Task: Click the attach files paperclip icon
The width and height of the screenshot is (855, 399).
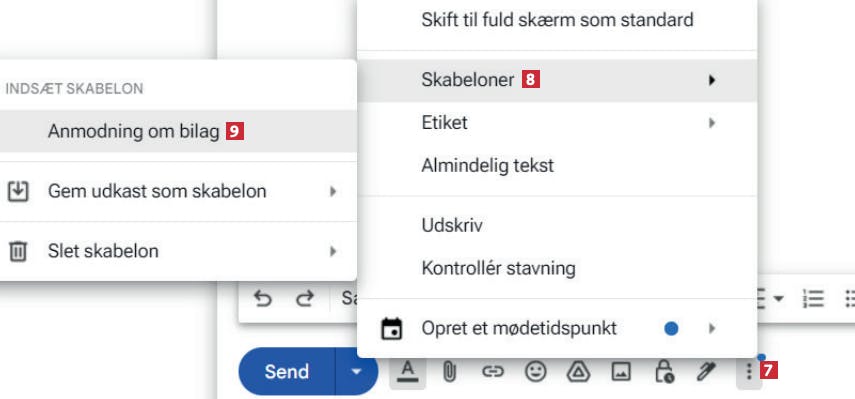Action: 449,372
